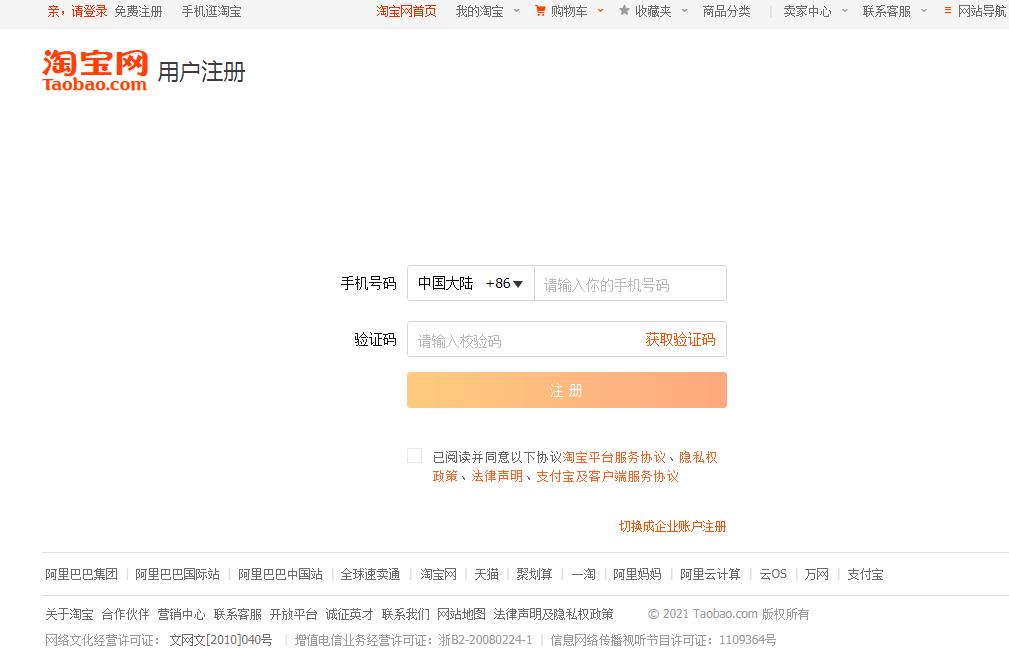This screenshot has width=1009, height=669.
Task: Click 获取验证码 to request a code
Action: coord(681,339)
